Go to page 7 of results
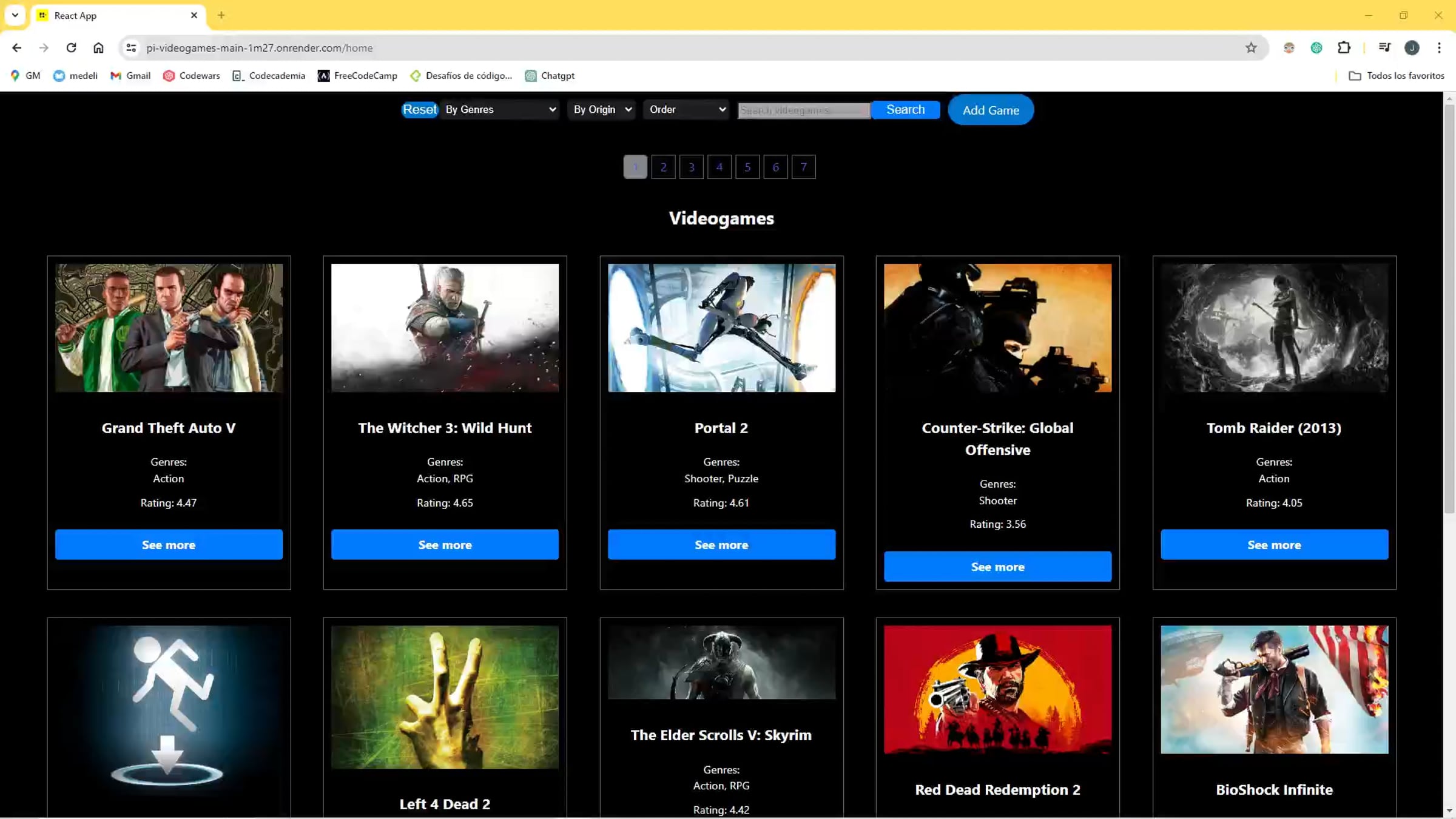This screenshot has width=1456, height=819. click(x=803, y=167)
